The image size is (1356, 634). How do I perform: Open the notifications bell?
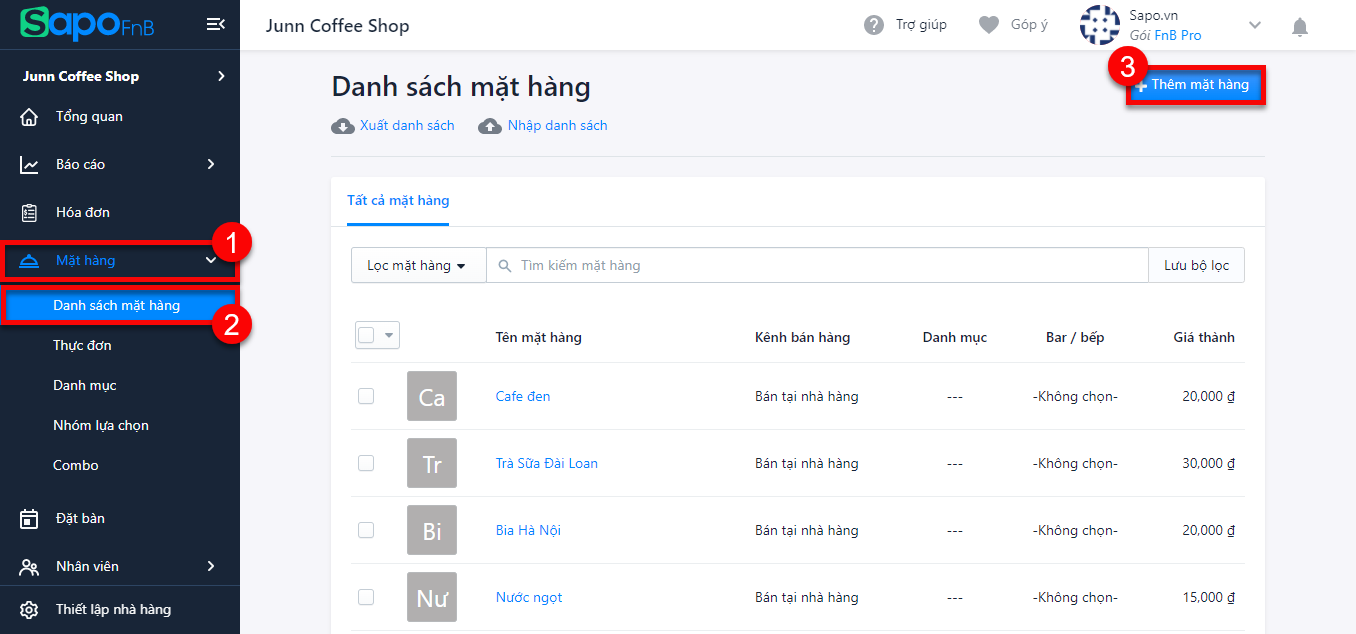[x=1300, y=27]
